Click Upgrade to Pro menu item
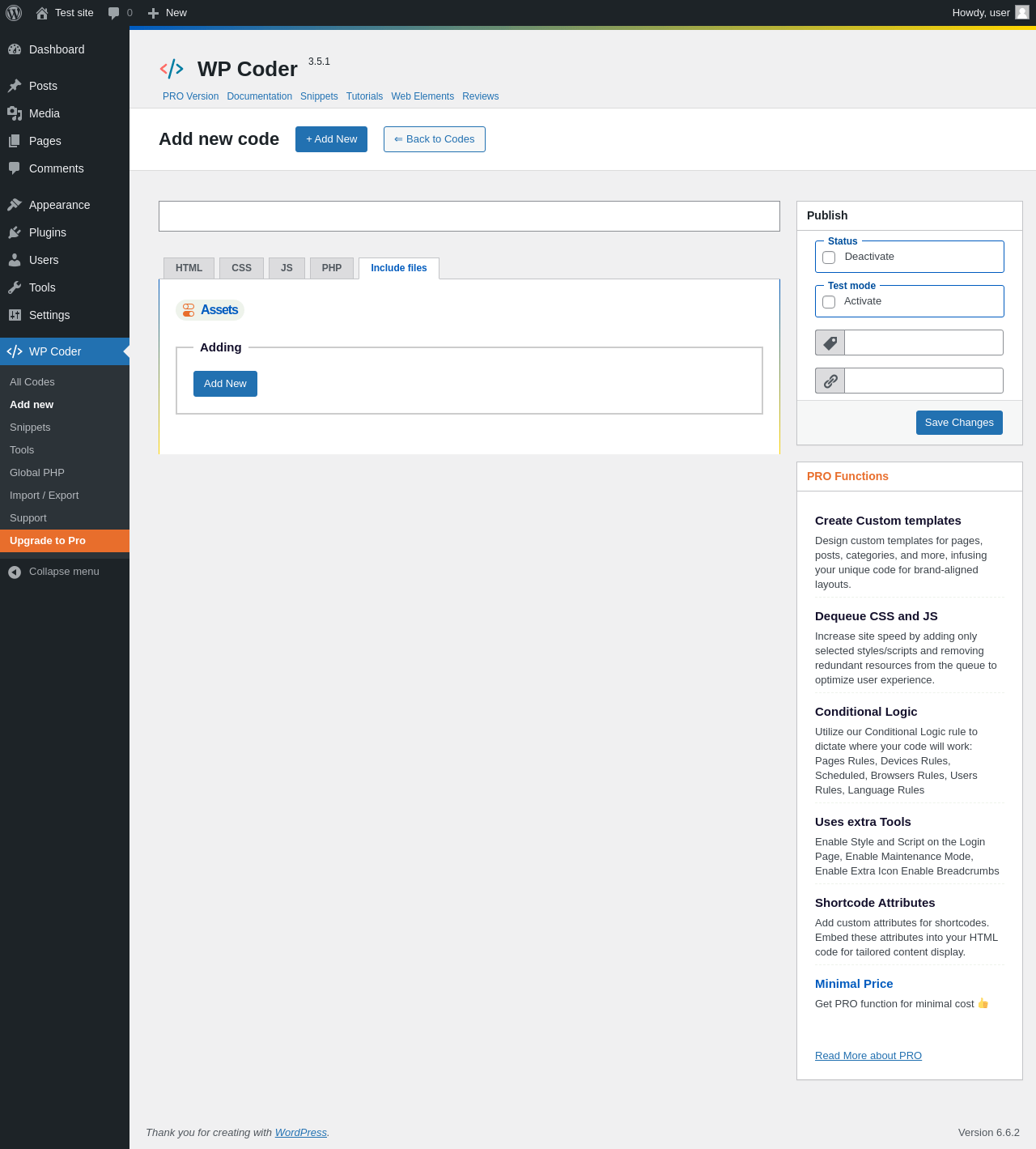 click(x=65, y=541)
